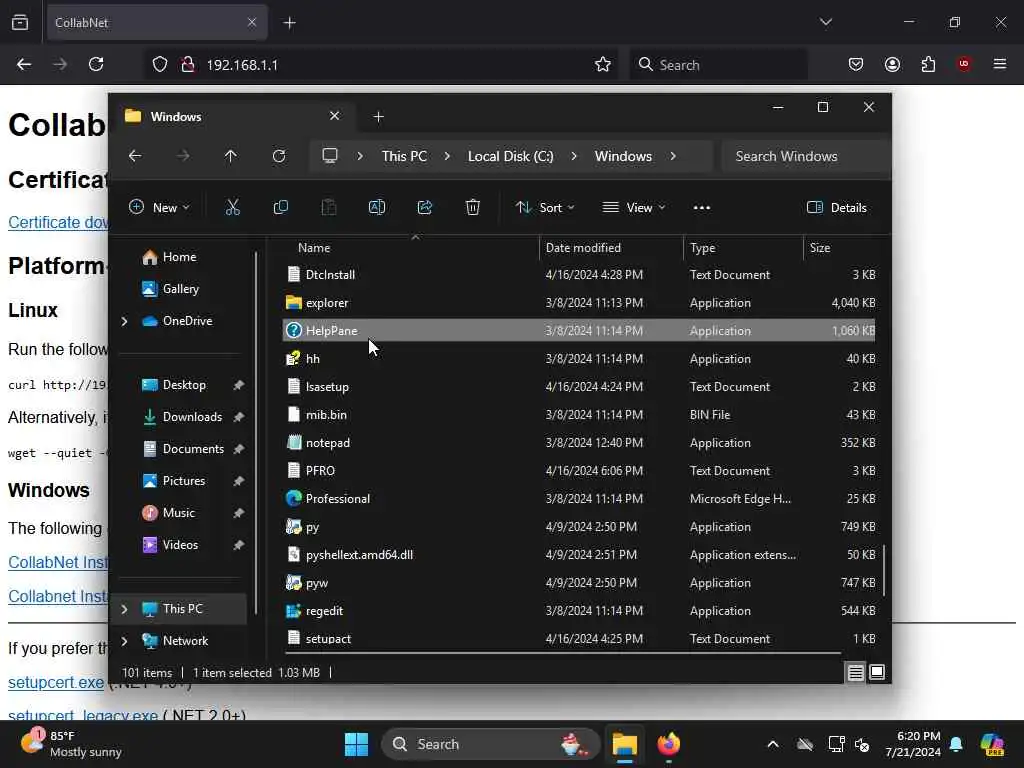Select the explorer application file

[579, 303]
